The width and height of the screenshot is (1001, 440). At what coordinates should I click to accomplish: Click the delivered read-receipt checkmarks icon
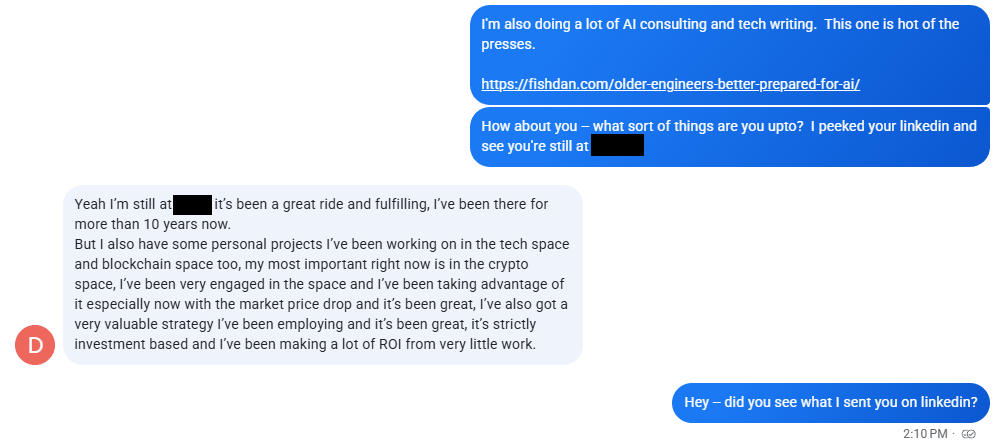(968, 433)
